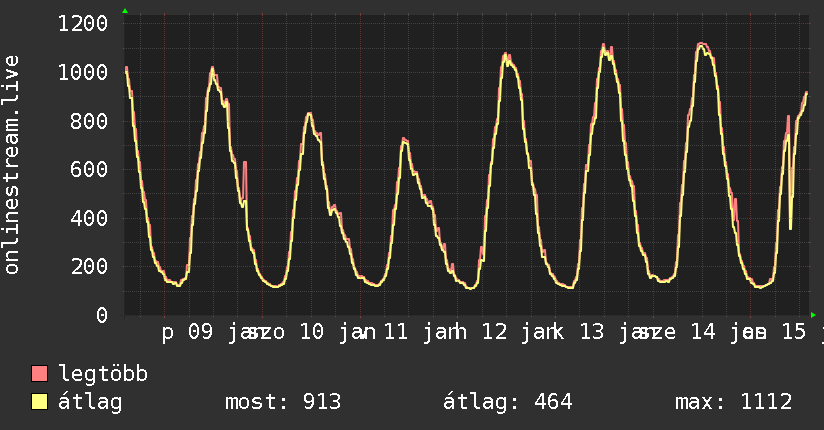Viewport: 824px width, 430px height.
Task: Click the onlinestream.live vertical axis title
Action: click(x=11, y=165)
